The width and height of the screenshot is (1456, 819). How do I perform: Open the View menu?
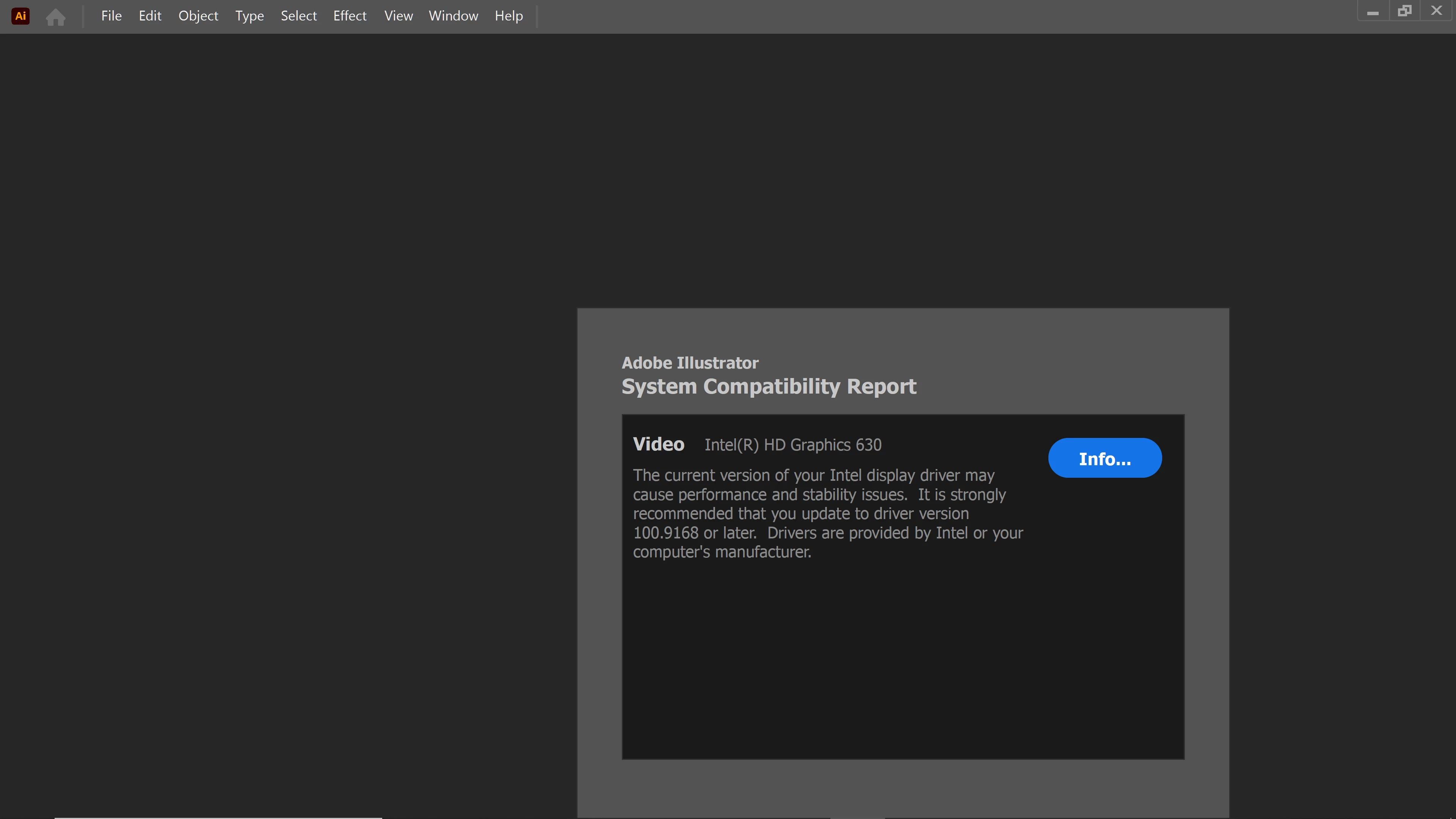[x=398, y=16]
